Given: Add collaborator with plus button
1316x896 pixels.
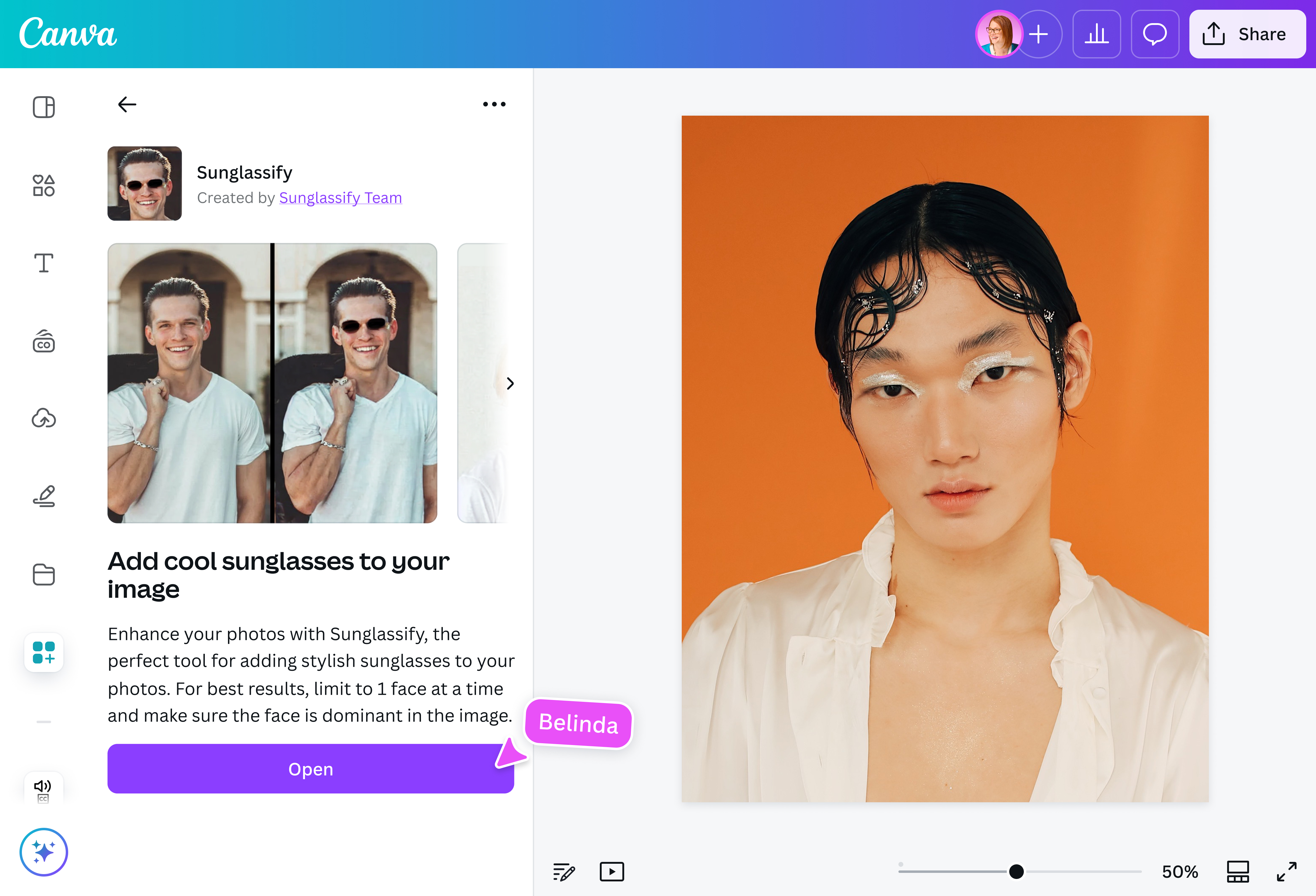Looking at the screenshot, I should [1038, 34].
